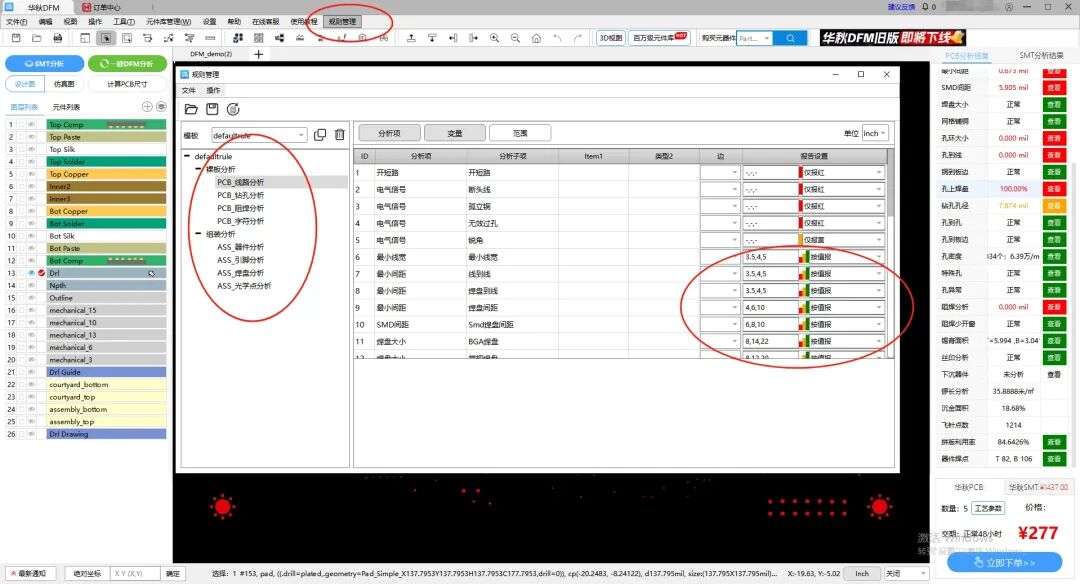Click the layer settings icon beside plus
Screen dimensions: 1080x584
coord(161,107)
